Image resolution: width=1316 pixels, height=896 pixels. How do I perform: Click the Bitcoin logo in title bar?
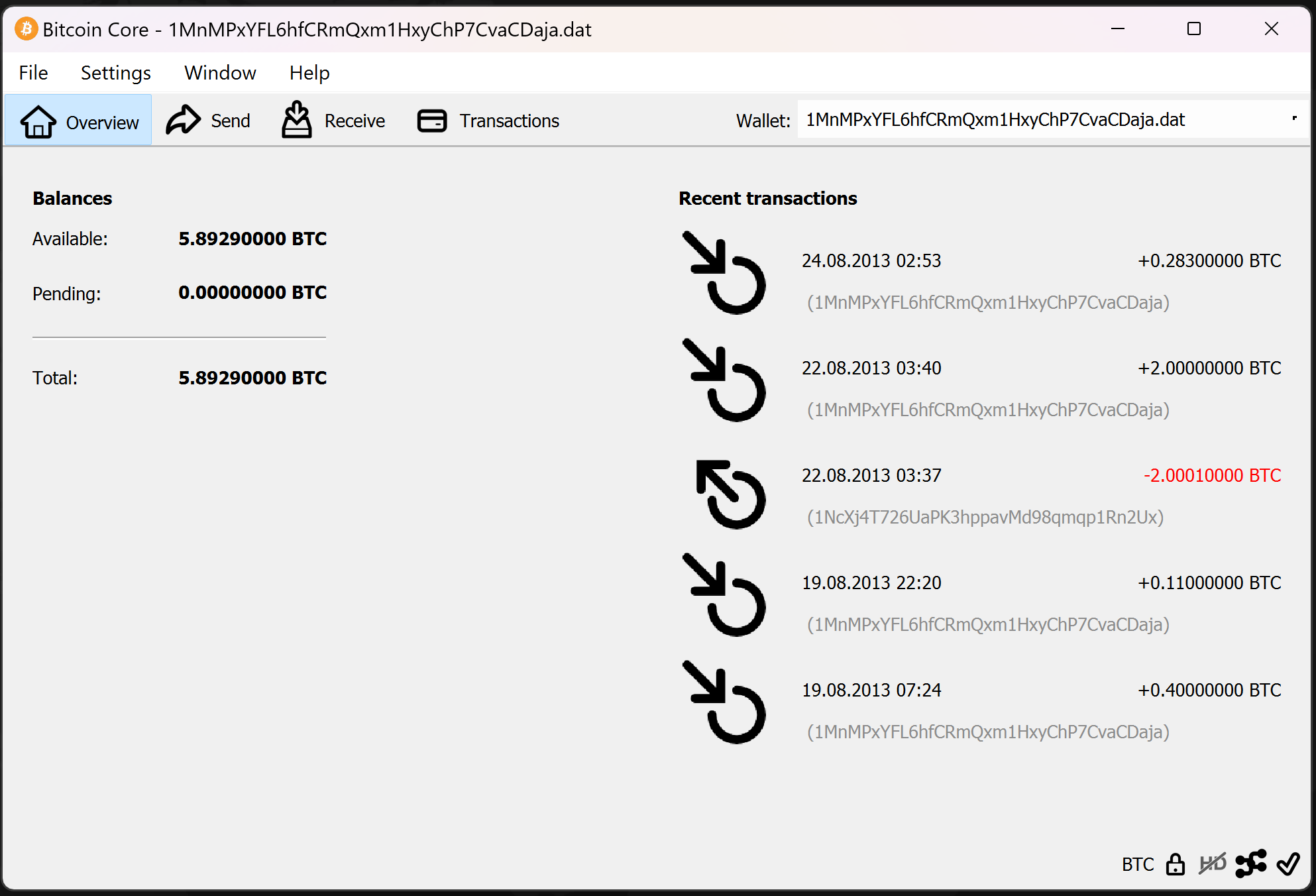coord(26,29)
